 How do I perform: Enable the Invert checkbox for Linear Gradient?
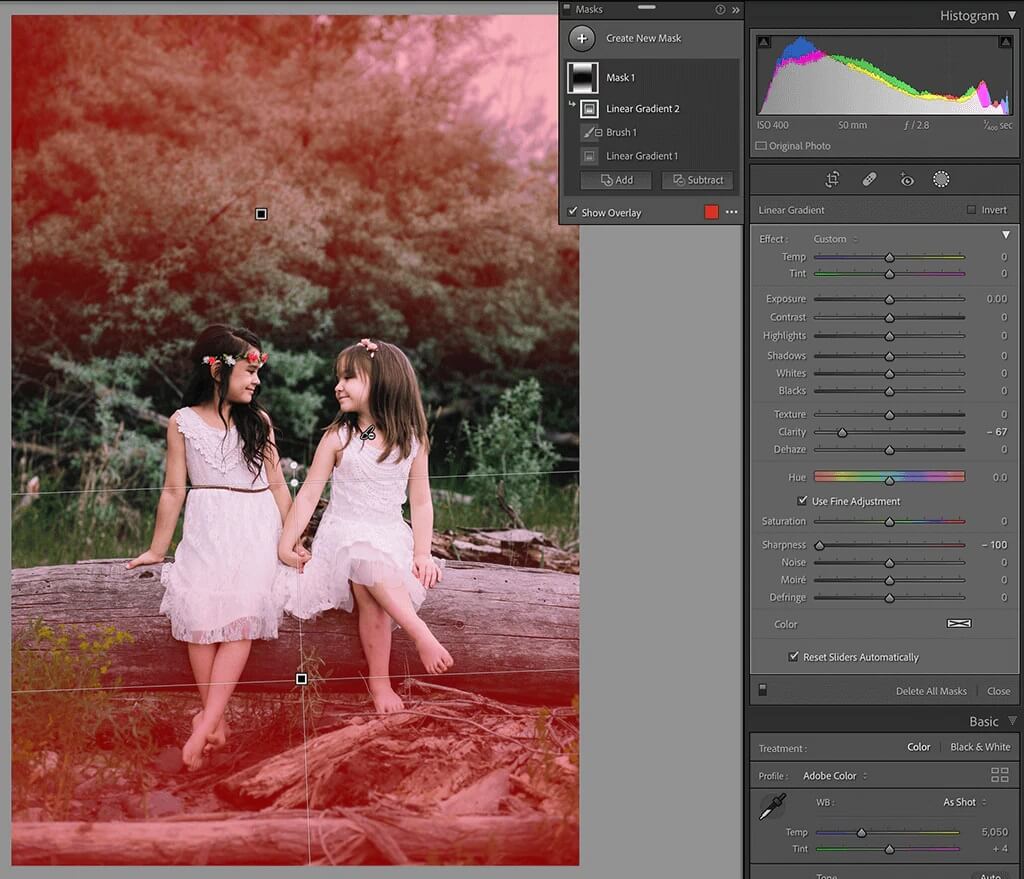point(971,208)
